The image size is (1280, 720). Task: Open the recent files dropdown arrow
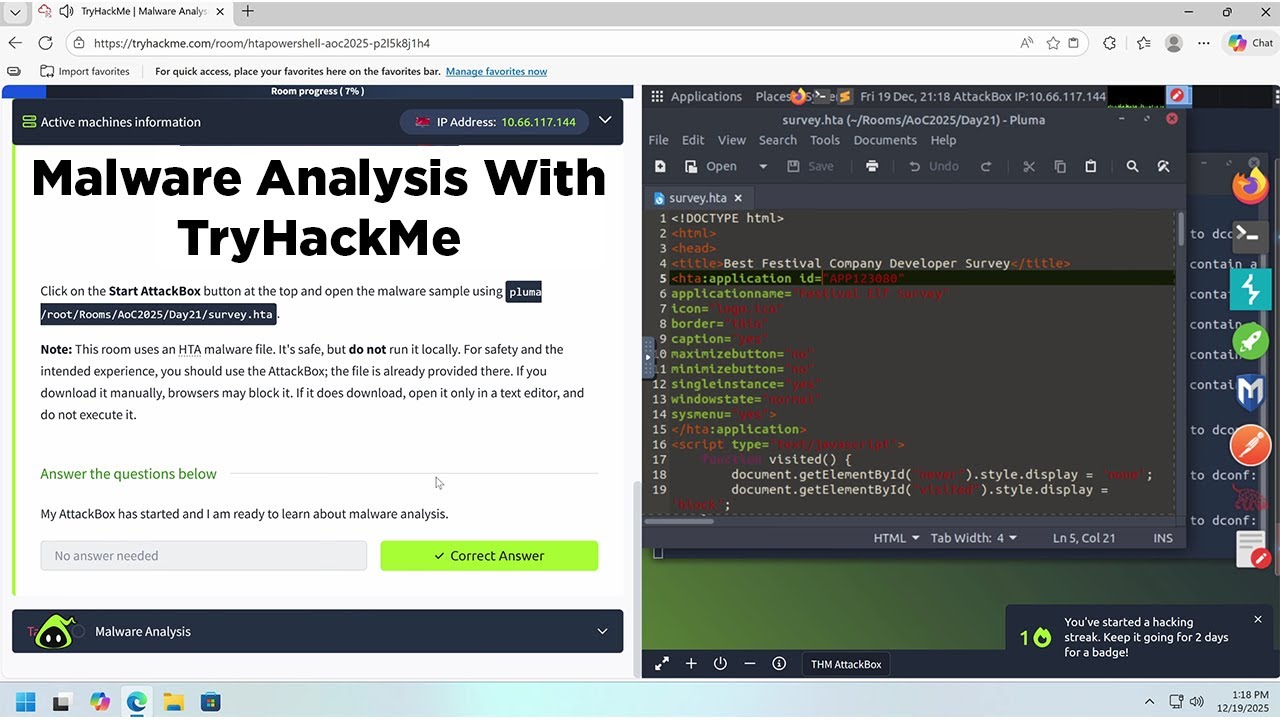(x=763, y=167)
